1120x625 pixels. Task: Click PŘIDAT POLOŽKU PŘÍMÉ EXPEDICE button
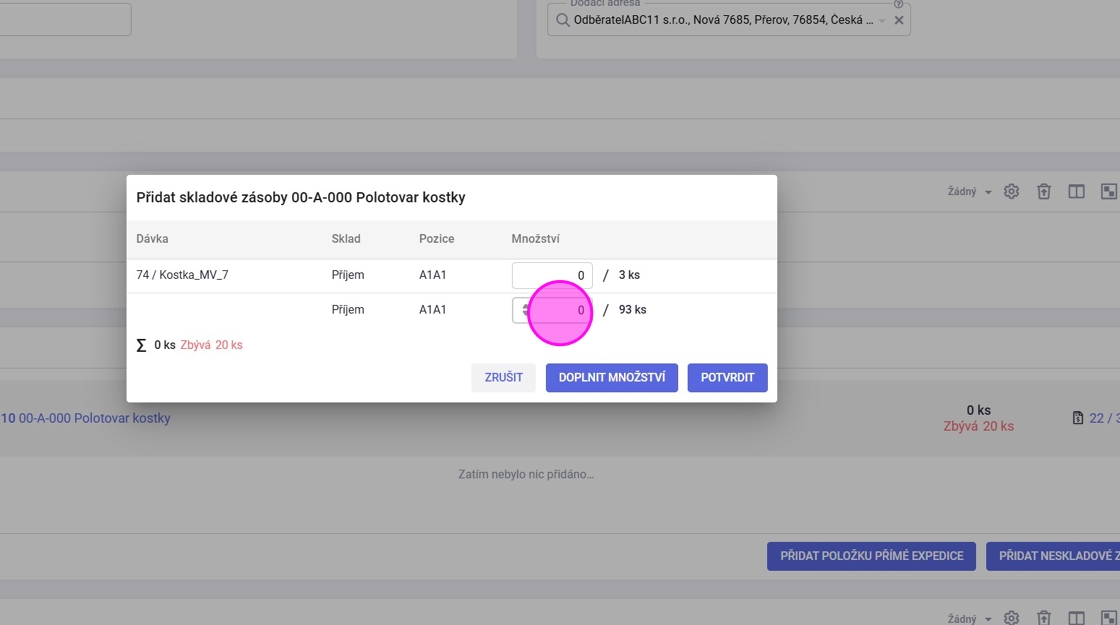tap(871, 556)
